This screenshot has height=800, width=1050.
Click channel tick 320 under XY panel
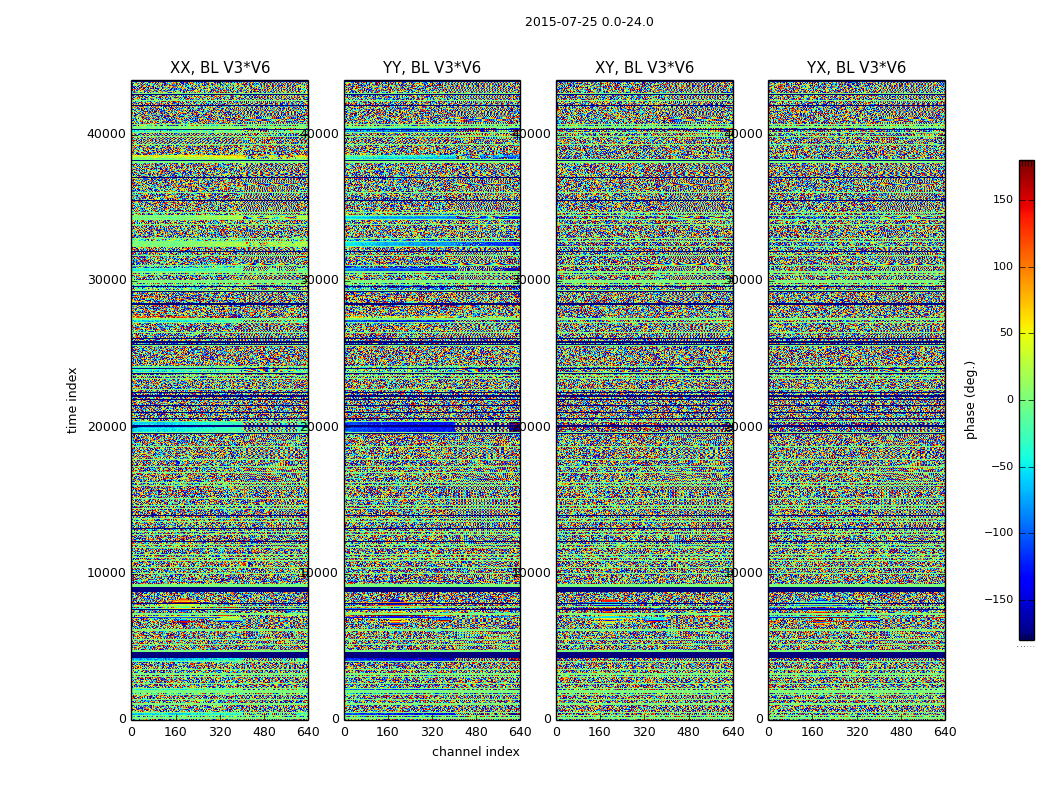[x=644, y=732]
